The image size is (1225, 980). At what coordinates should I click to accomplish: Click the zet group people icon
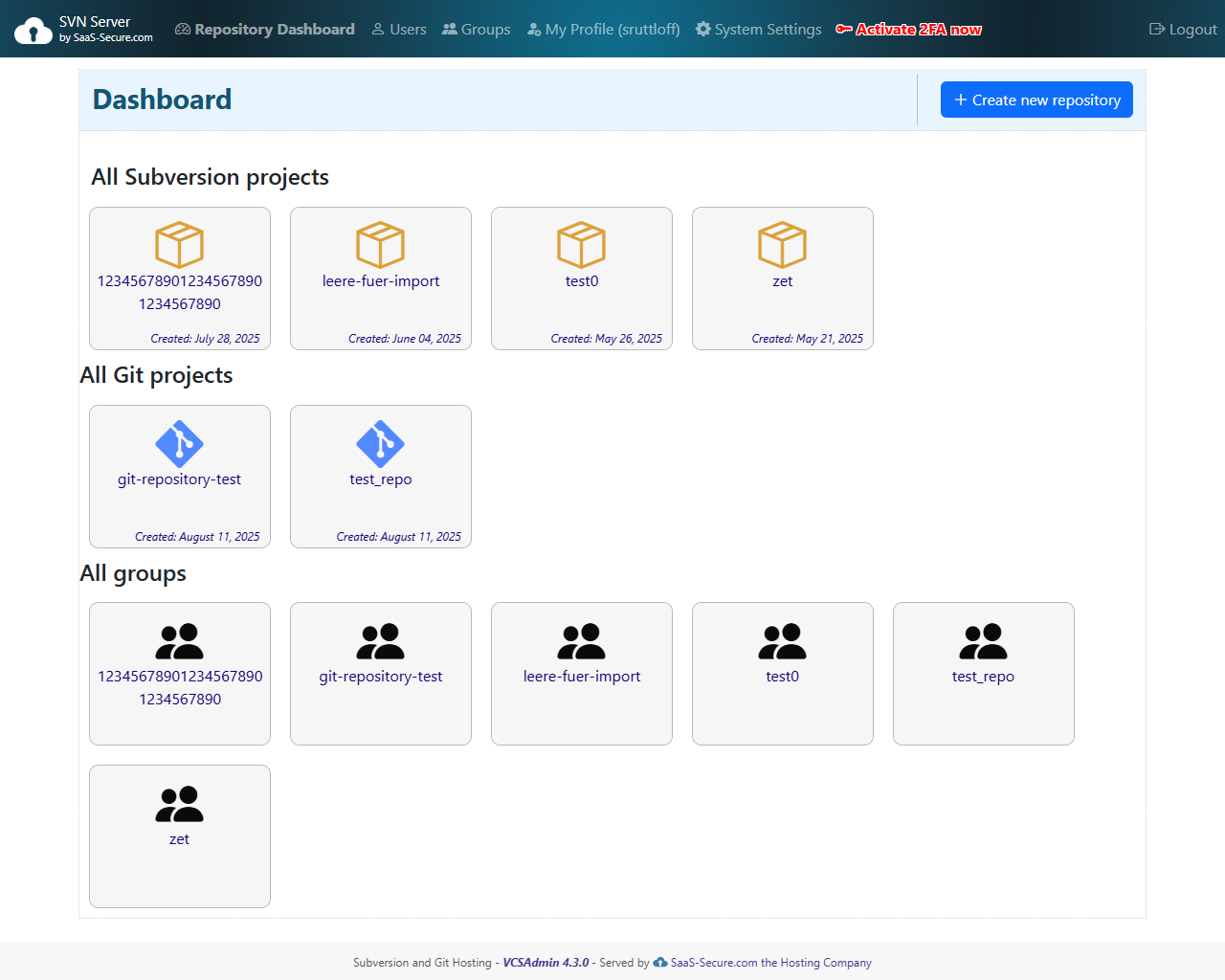(x=180, y=804)
